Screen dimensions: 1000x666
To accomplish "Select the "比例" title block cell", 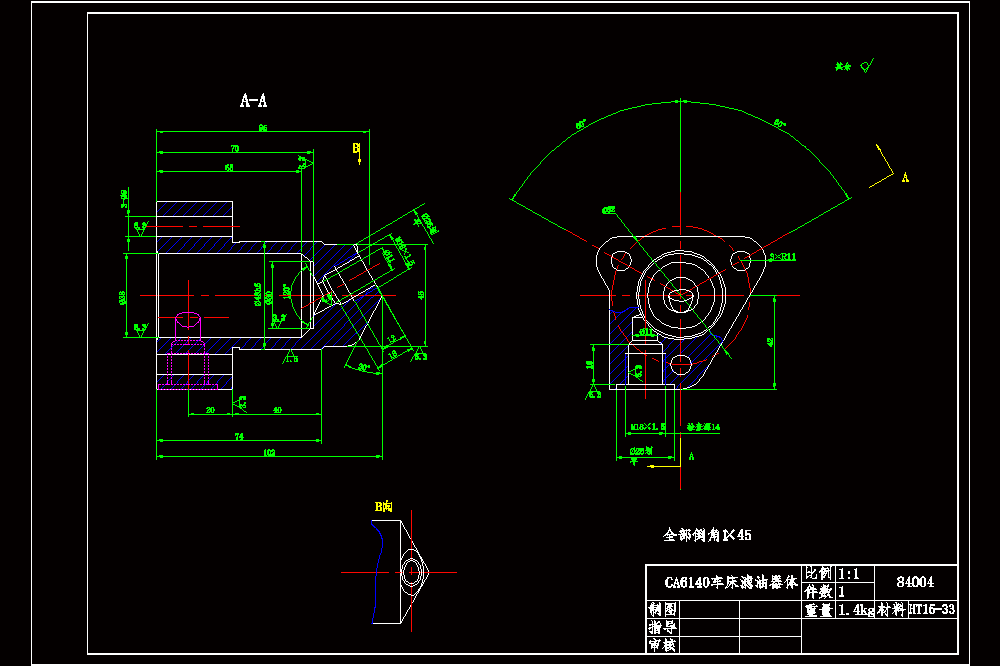I will click(819, 574).
